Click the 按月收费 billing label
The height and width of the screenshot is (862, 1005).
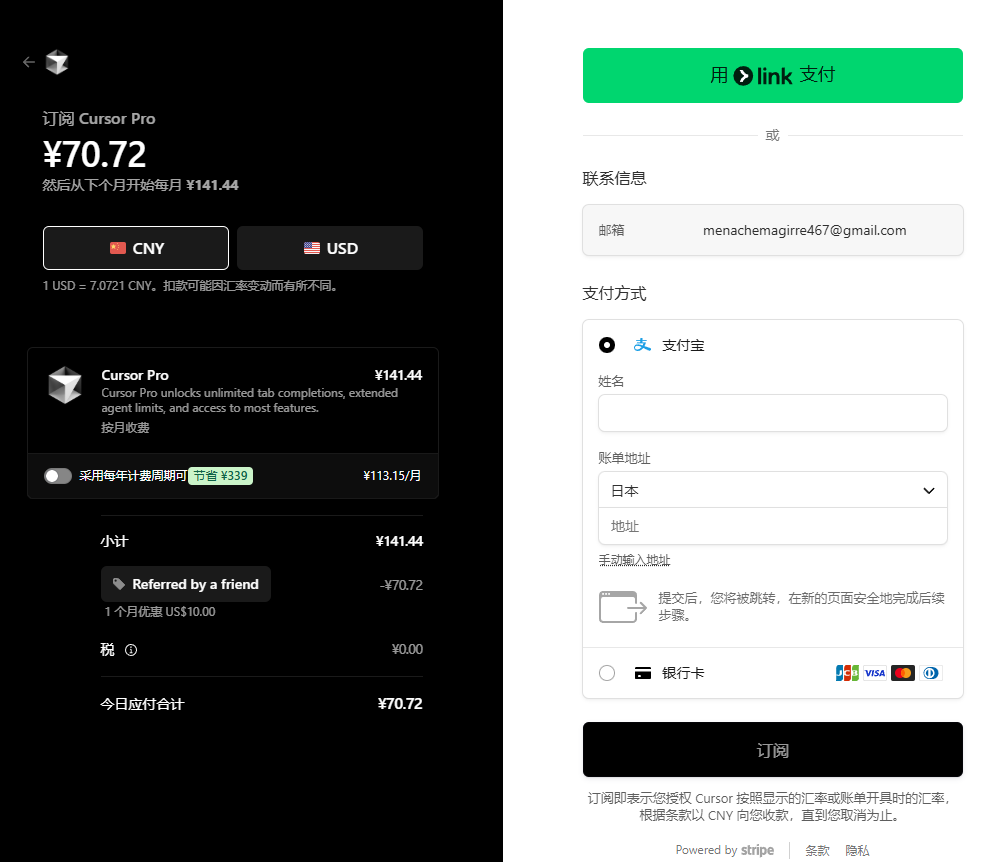(125, 427)
